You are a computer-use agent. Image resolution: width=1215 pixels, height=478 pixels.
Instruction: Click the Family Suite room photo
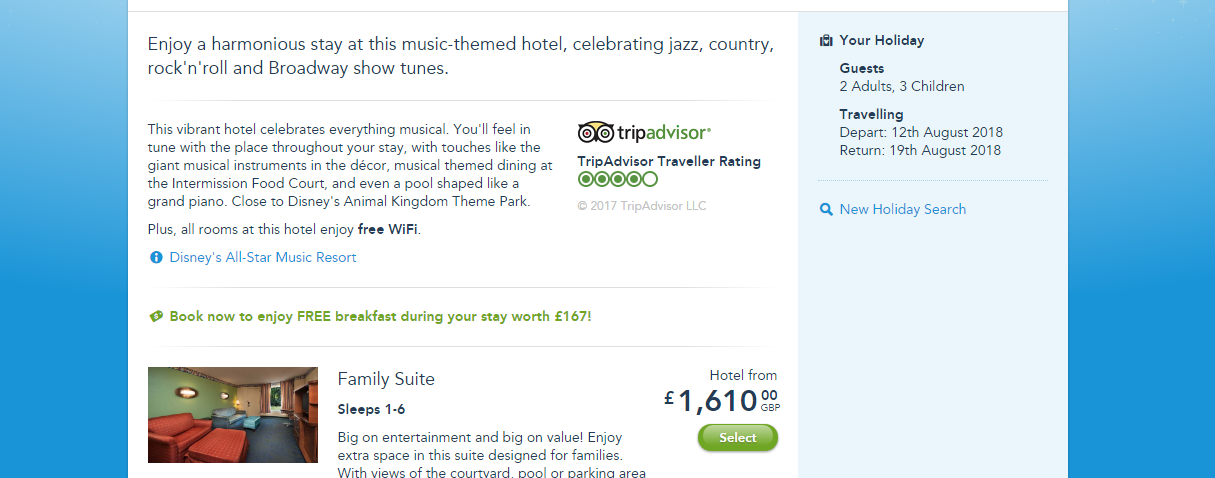coord(232,415)
